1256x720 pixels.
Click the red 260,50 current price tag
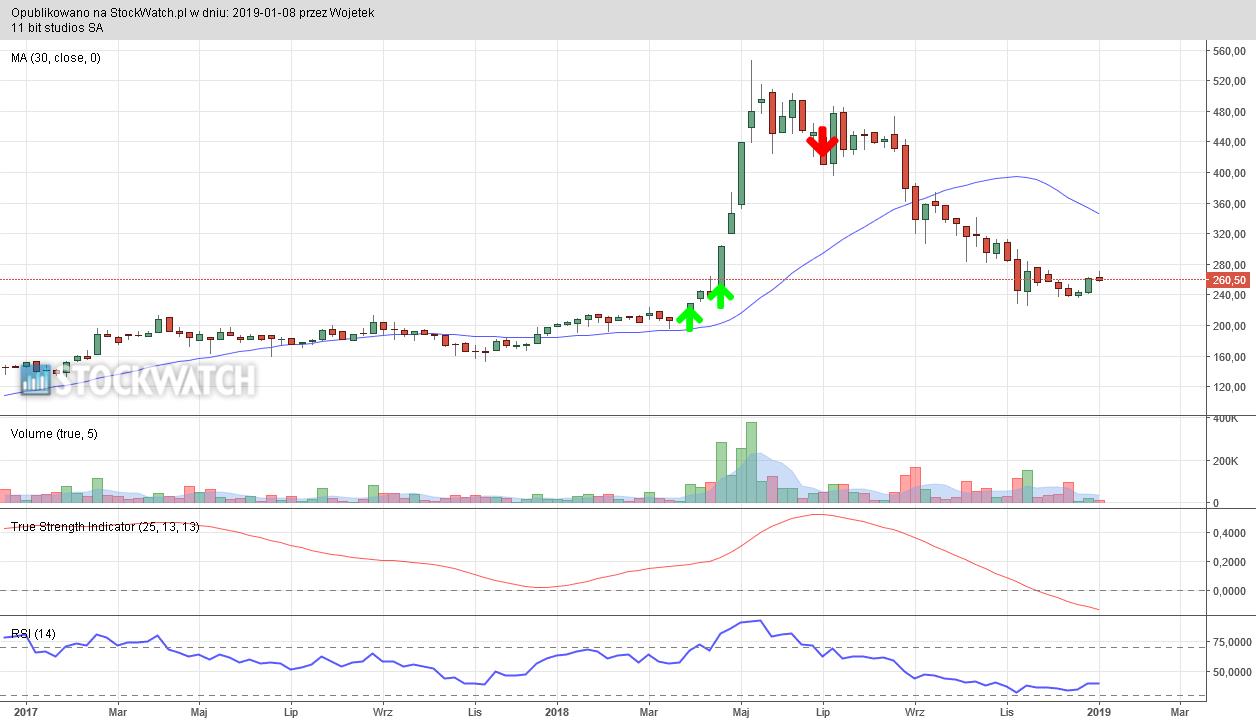(x=1227, y=280)
